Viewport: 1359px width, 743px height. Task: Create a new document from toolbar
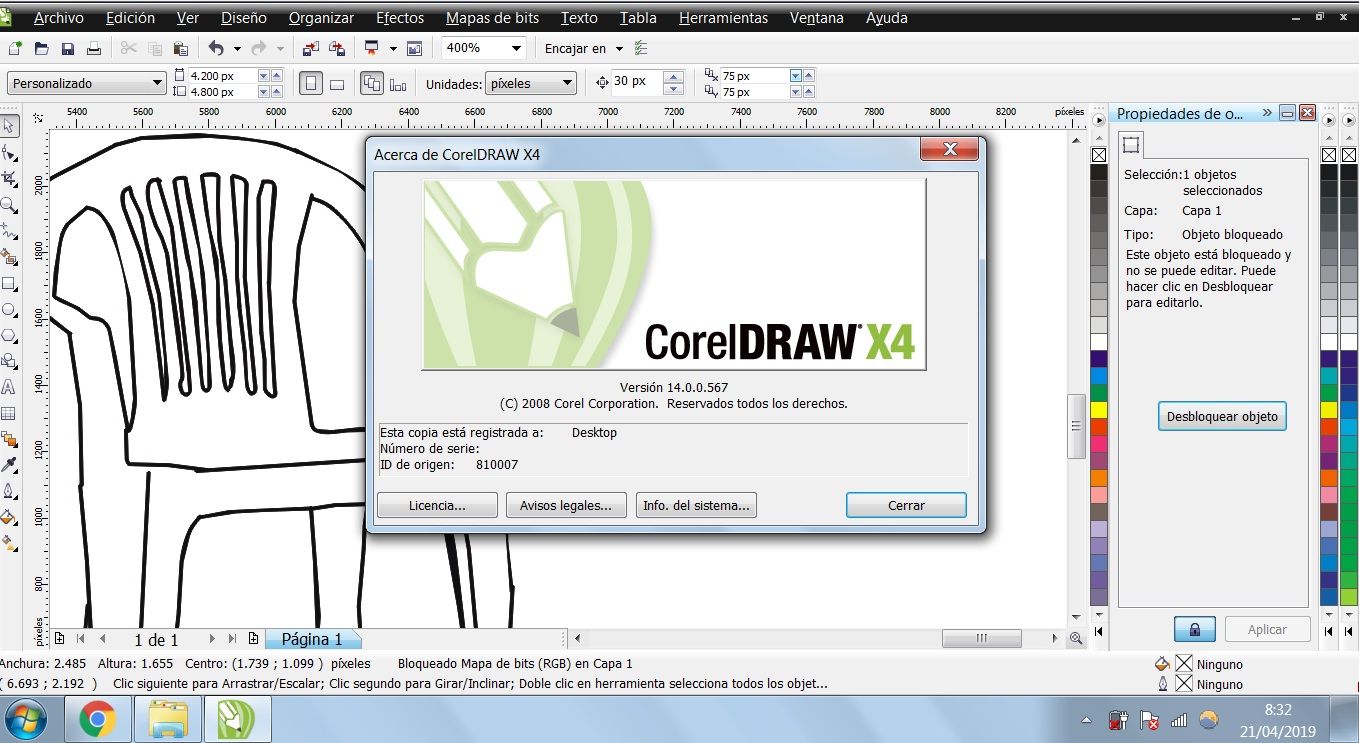(16, 48)
